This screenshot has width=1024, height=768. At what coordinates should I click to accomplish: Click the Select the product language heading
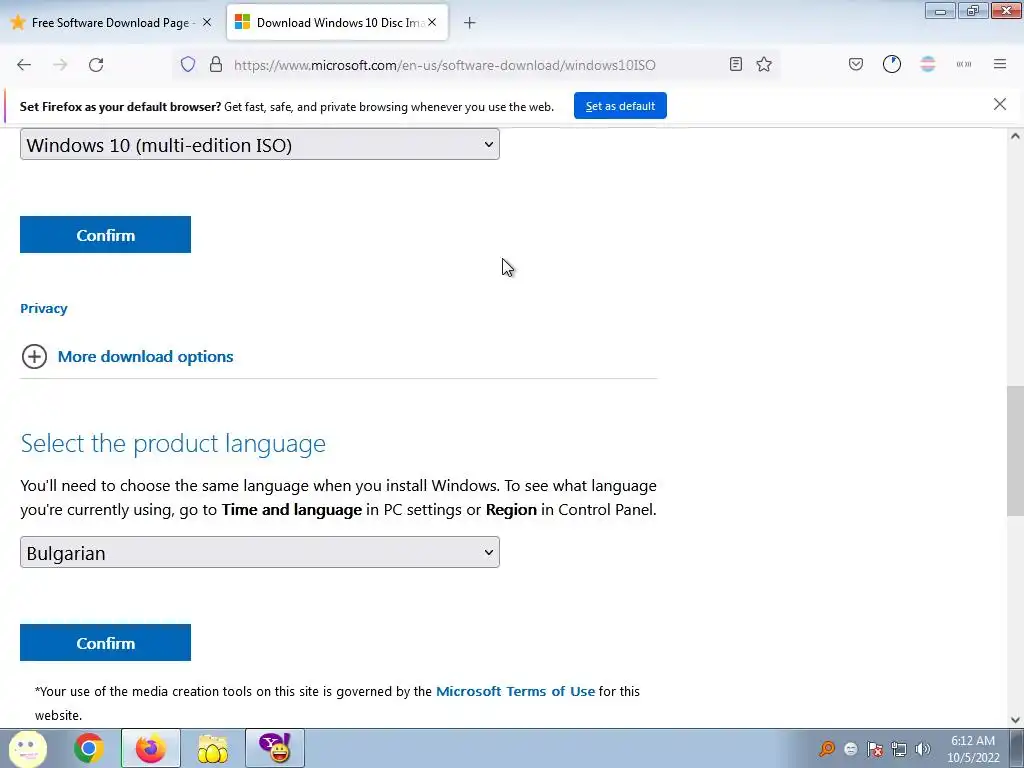click(x=173, y=443)
